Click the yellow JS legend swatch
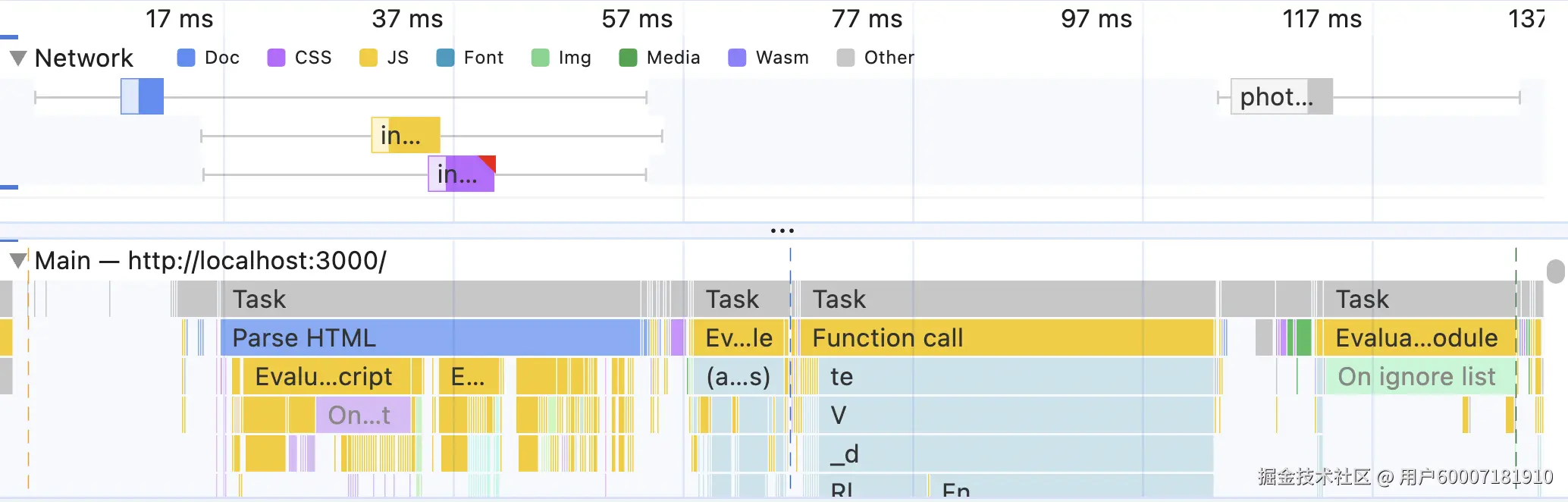The height and width of the screenshot is (502, 1568). coord(368,58)
